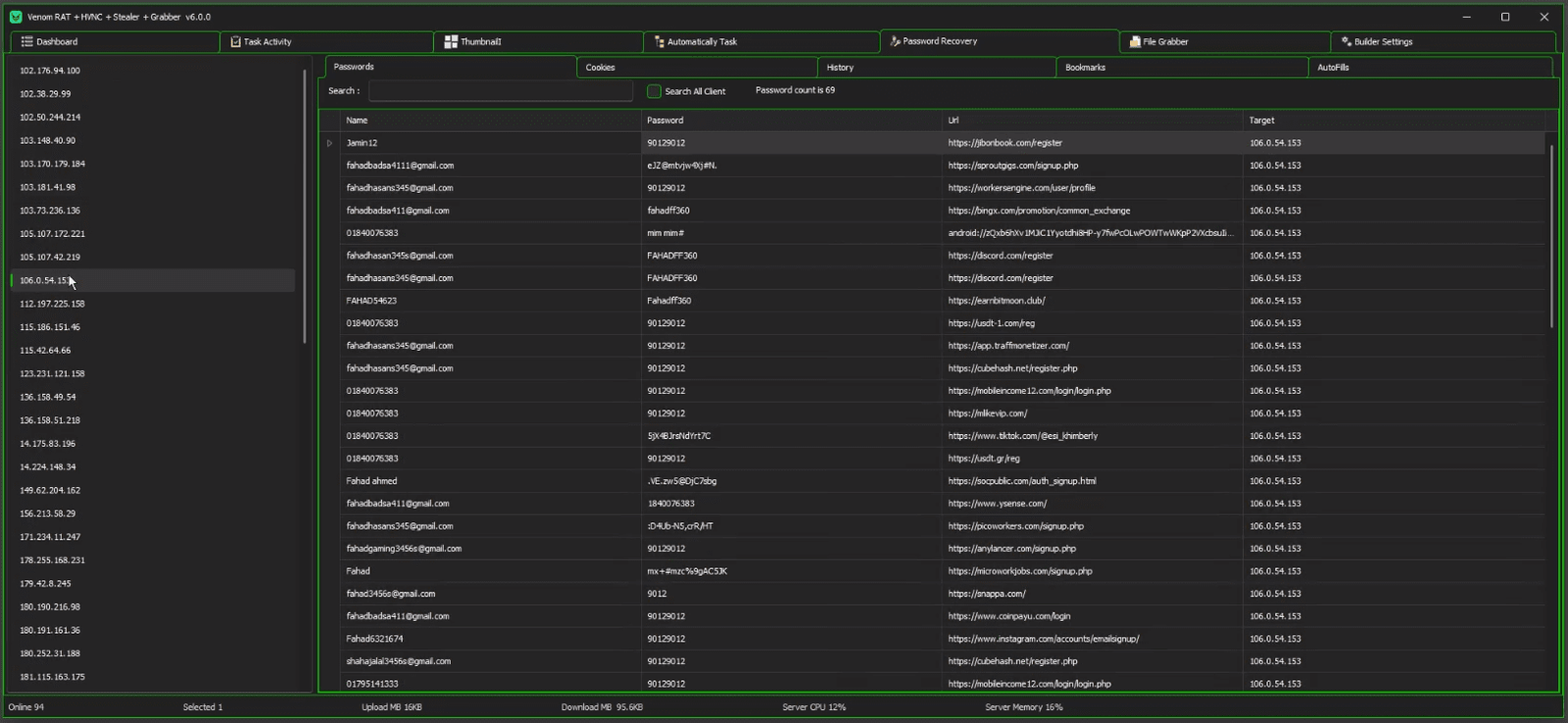Click the Upload MB 16KB status entry
1568x723 pixels.
click(x=392, y=707)
